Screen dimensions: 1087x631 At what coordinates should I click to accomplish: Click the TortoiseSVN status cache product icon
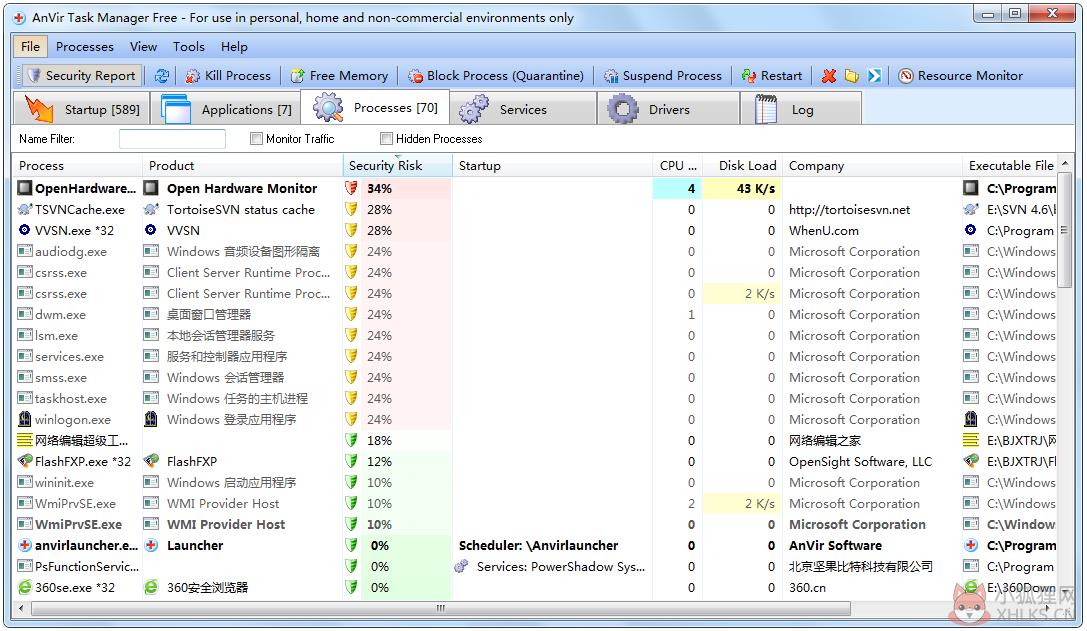click(151, 209)
